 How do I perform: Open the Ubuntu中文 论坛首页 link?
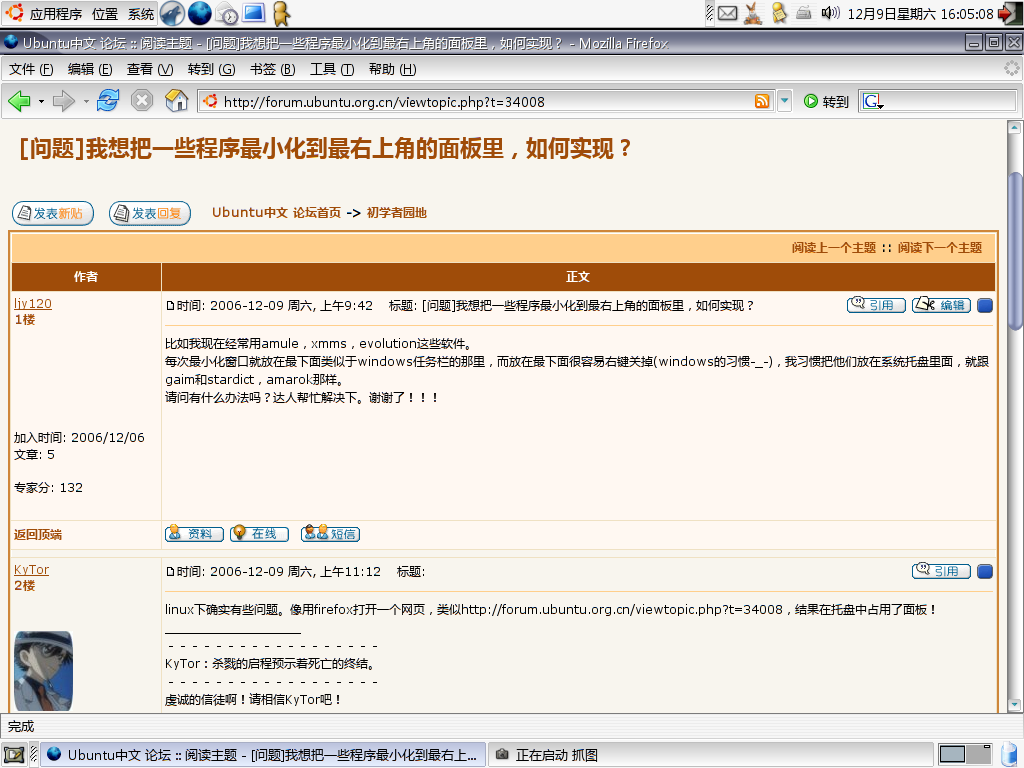coord(276,213)
